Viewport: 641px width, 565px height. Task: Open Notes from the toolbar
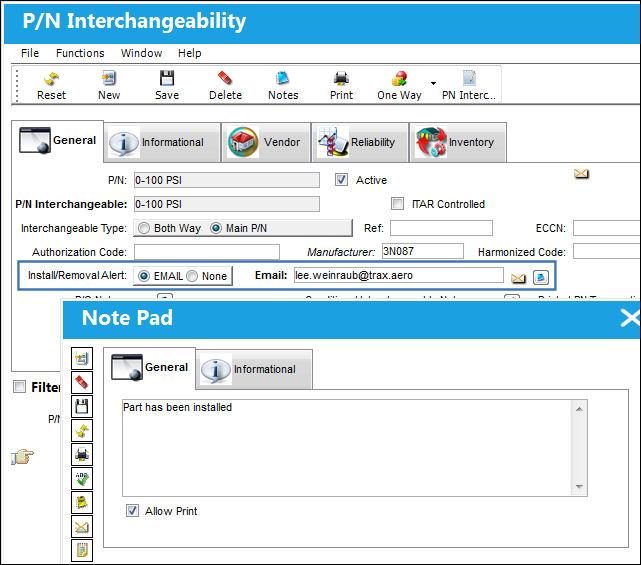tap(283, 85)
